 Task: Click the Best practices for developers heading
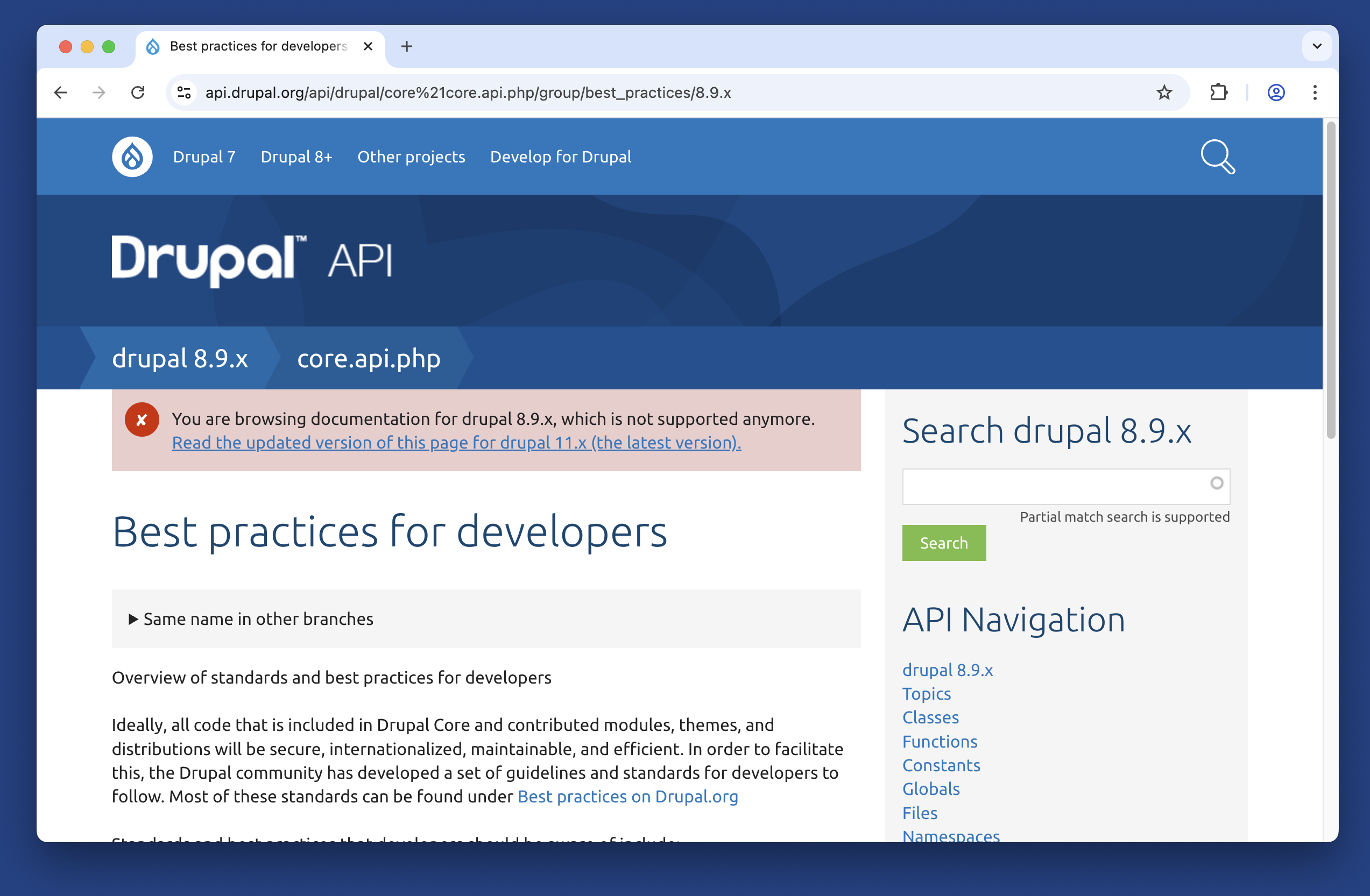tap(389, 531)
